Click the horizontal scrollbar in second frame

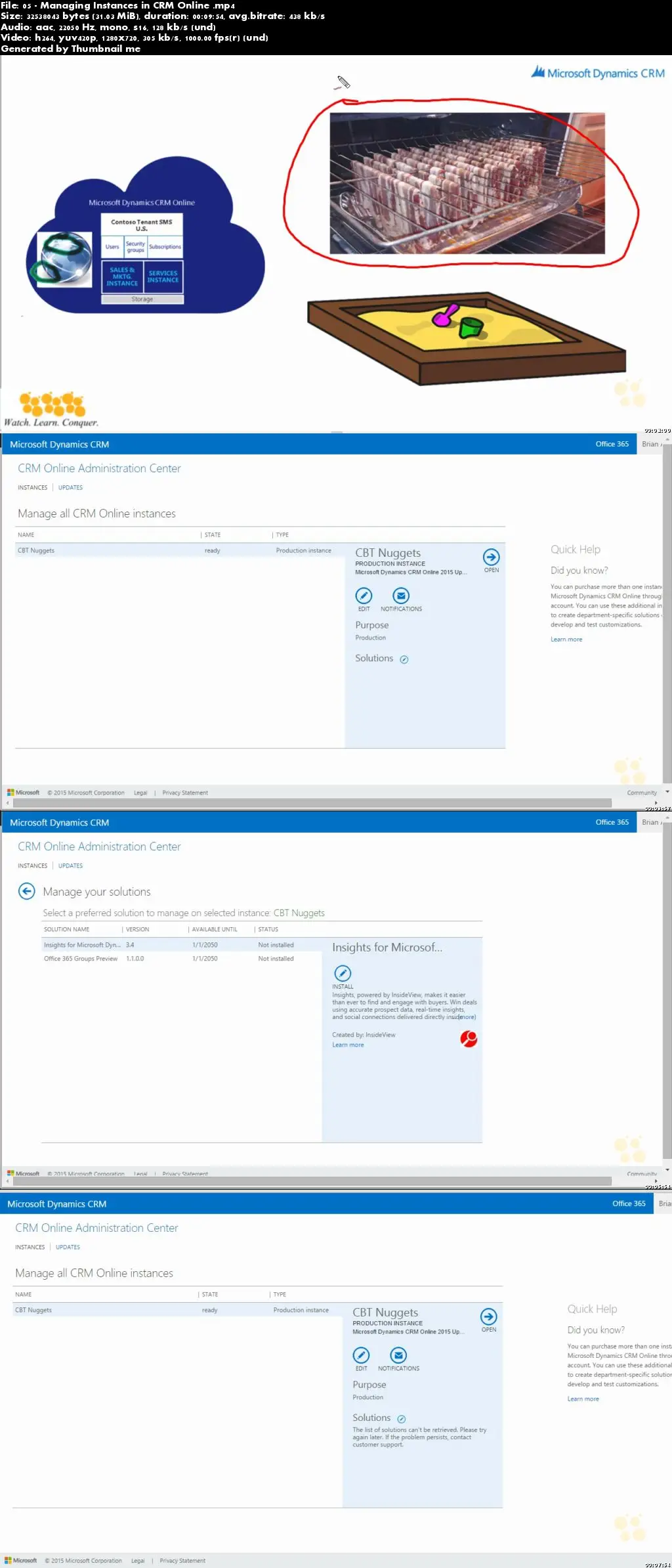coord(312,803)
